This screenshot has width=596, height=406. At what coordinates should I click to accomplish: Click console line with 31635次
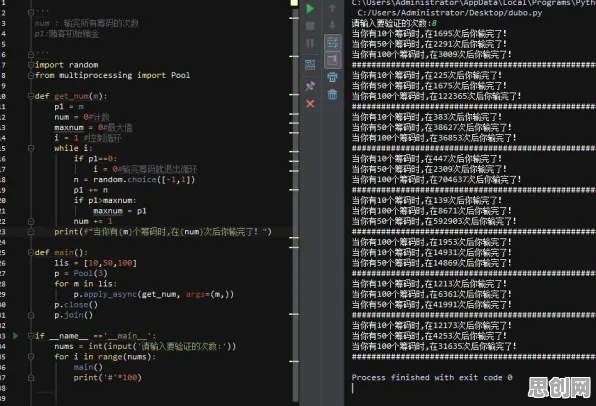click(x=434, y=346)
